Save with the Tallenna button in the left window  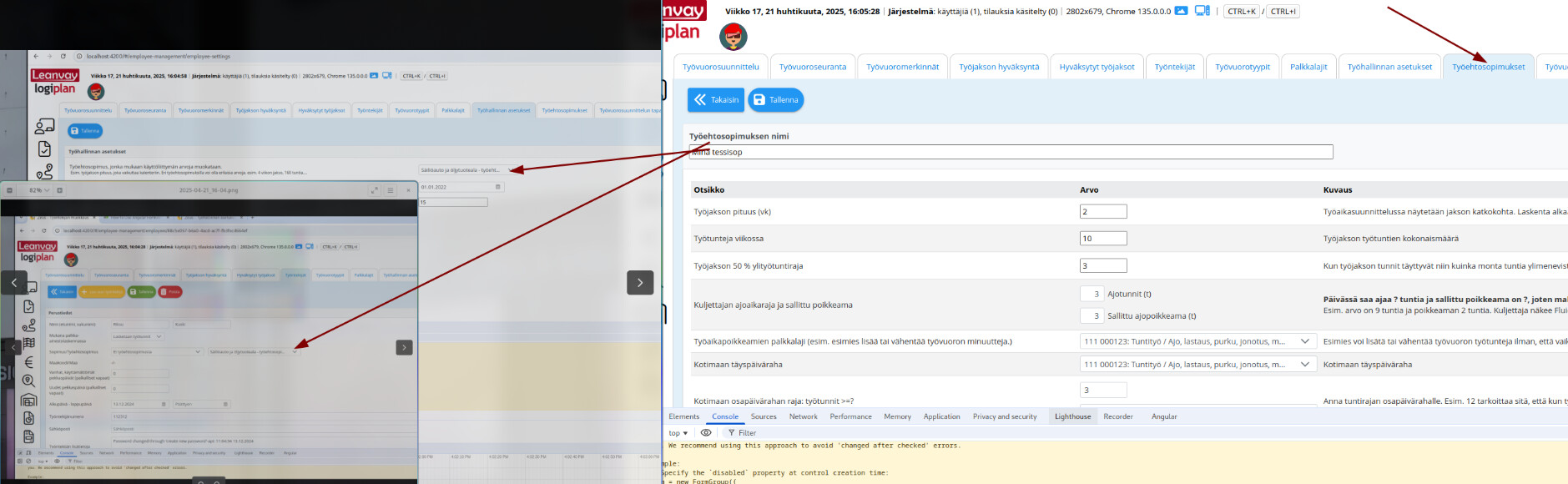click(84, 131)
